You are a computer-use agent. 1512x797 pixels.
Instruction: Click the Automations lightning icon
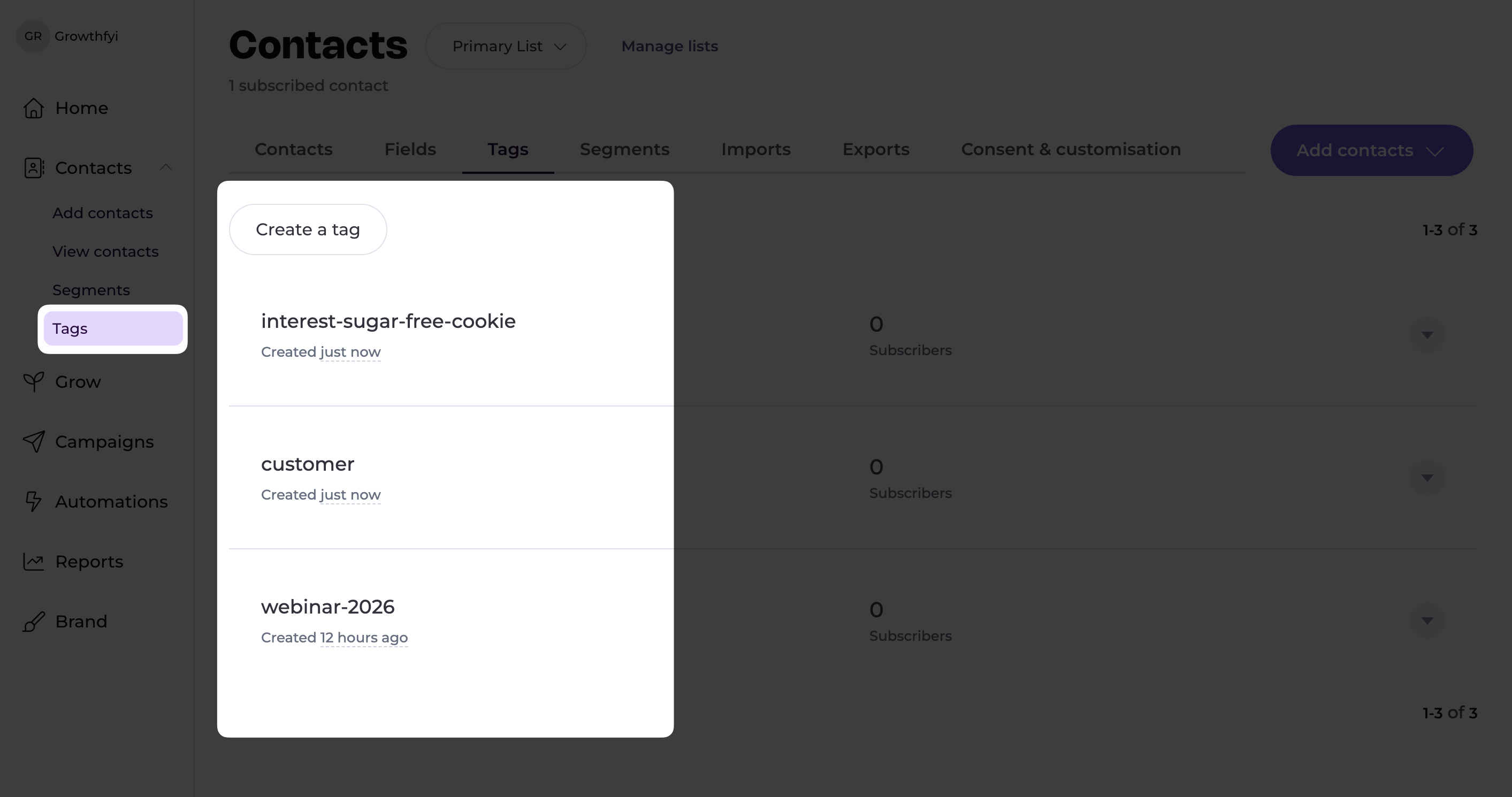point(34,502)
